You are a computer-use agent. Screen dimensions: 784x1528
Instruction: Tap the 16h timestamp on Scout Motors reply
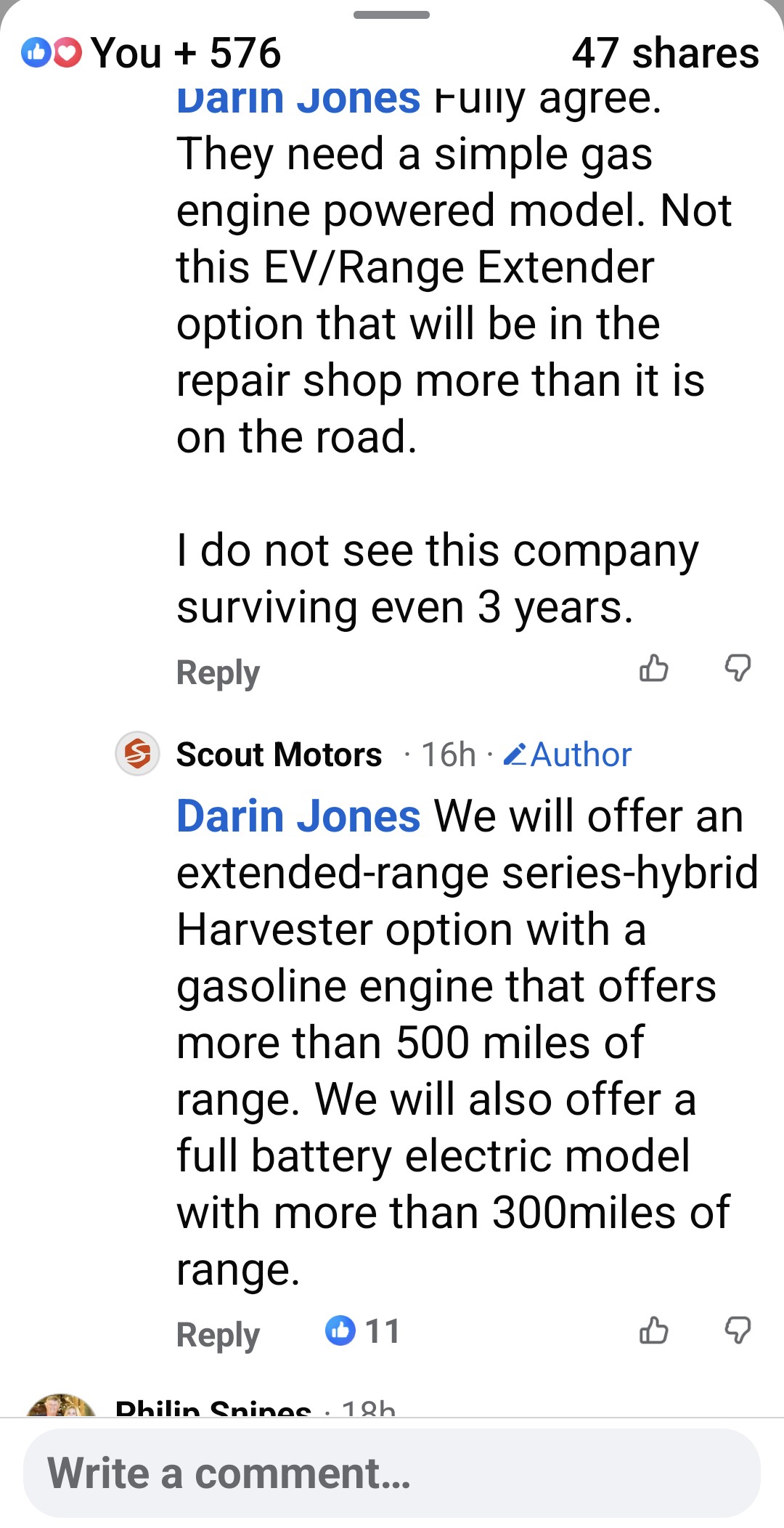tap(449, 755)
